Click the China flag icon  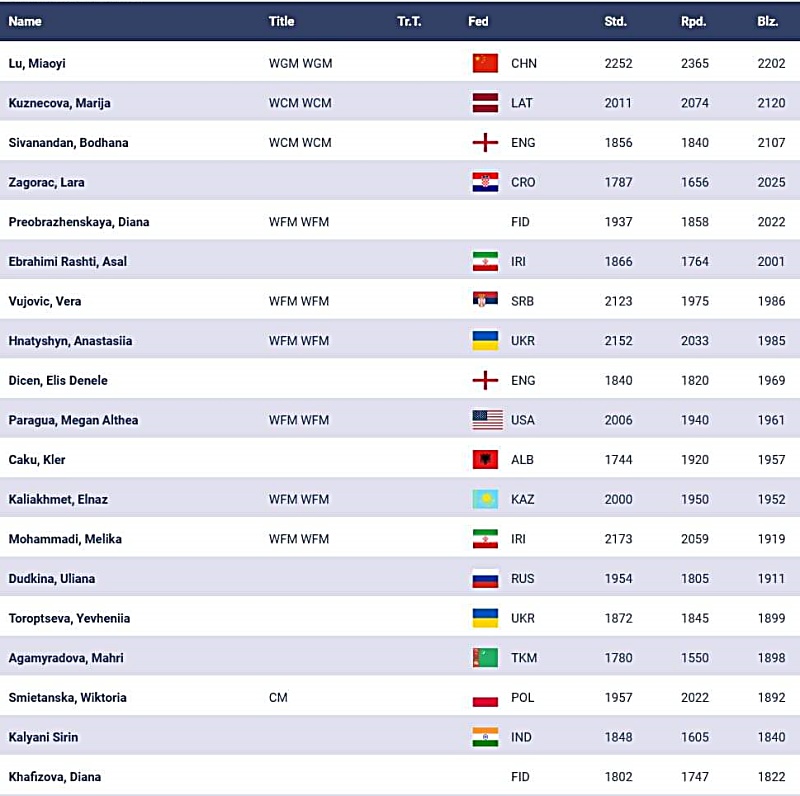485,63
